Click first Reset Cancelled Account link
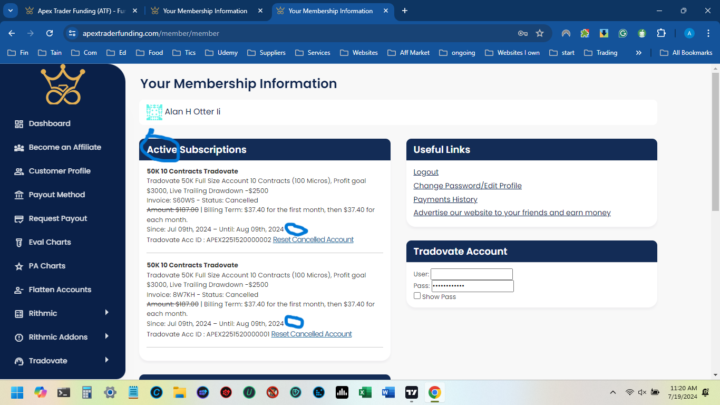Viewport: 720px width, 405px height. point(313,240)
